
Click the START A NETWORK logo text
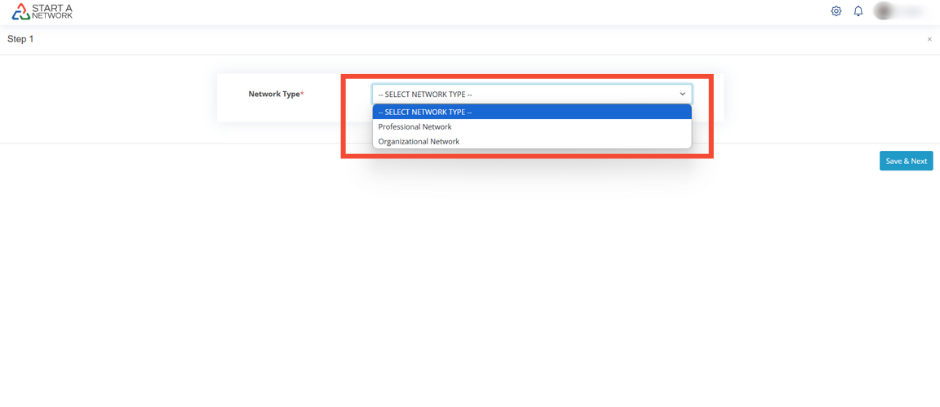(x=53, y=12)
